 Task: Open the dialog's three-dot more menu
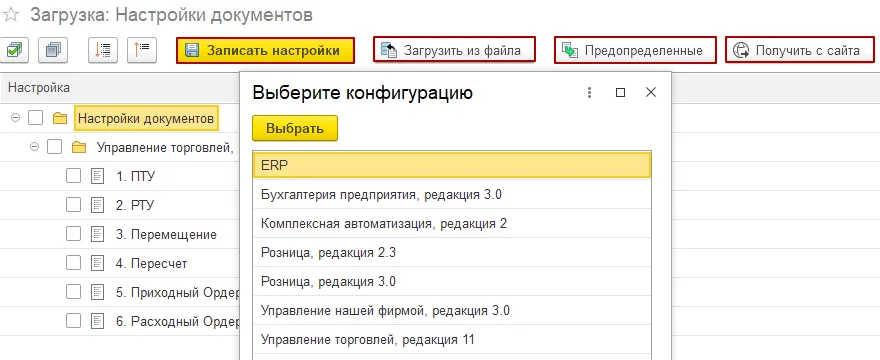pos(589,93)
